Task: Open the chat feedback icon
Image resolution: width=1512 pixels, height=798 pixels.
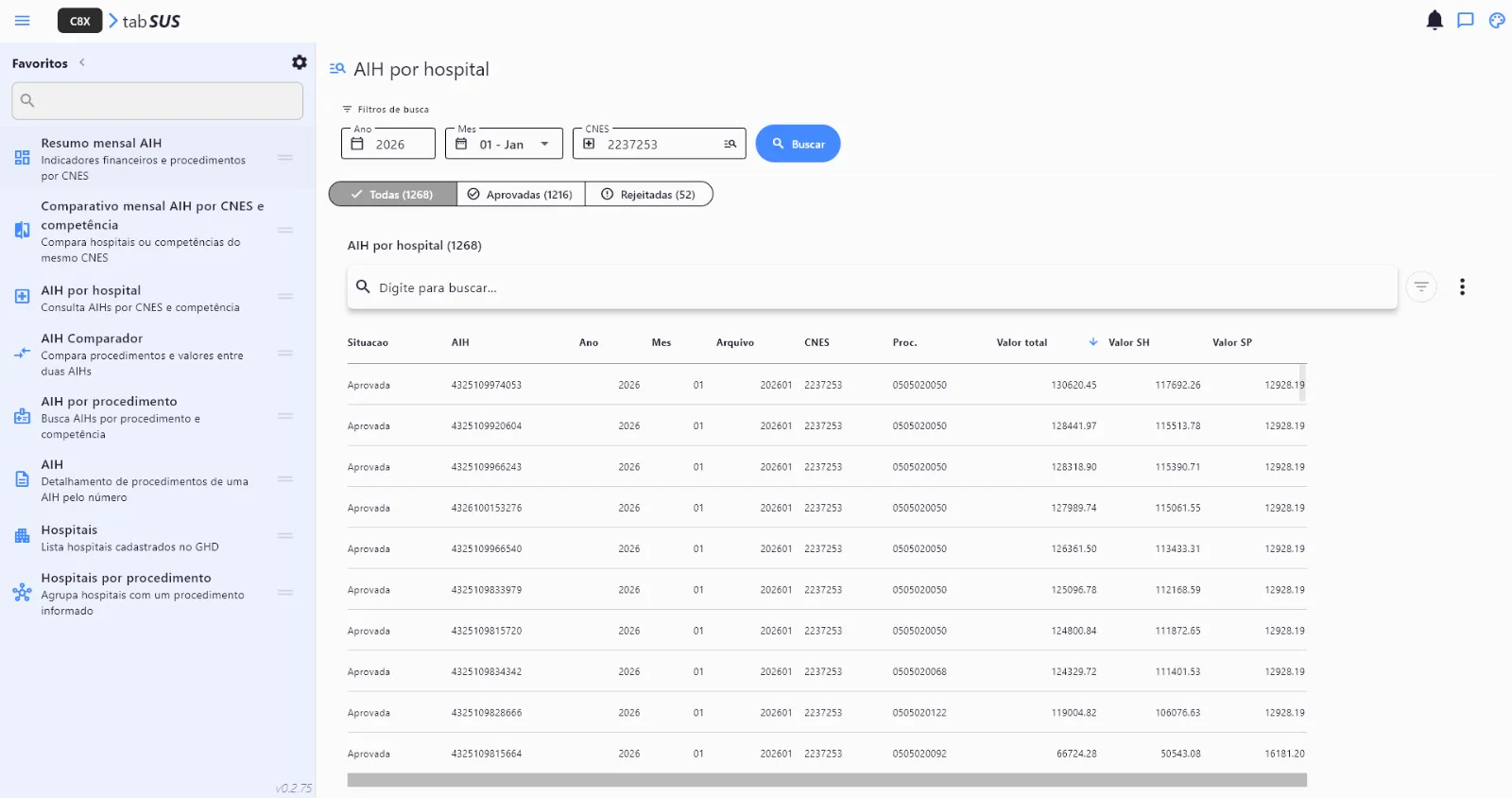Action: click(x=1466, y=21)
